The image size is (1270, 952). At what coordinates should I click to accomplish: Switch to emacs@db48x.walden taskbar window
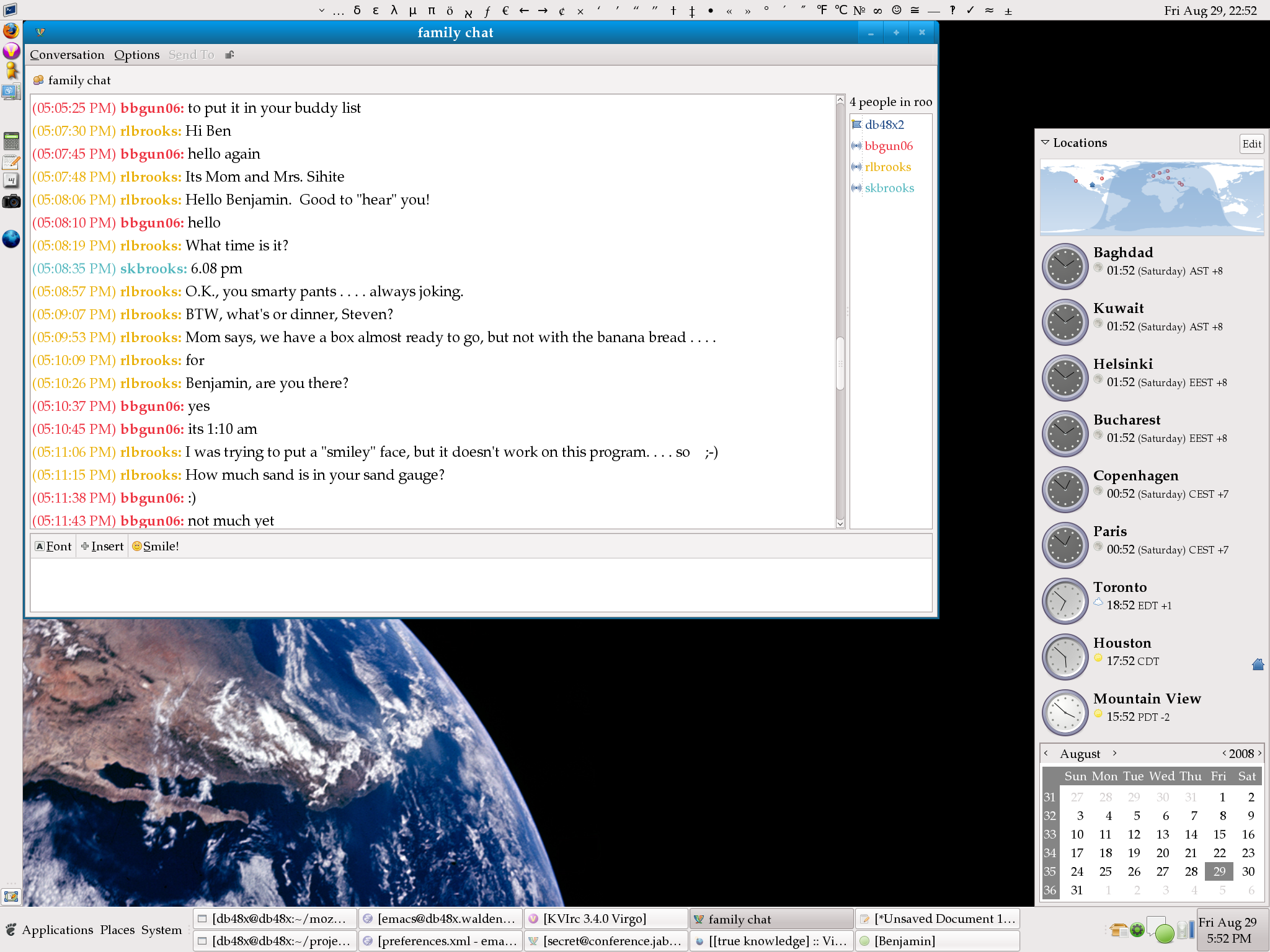(x=440, y=919)
